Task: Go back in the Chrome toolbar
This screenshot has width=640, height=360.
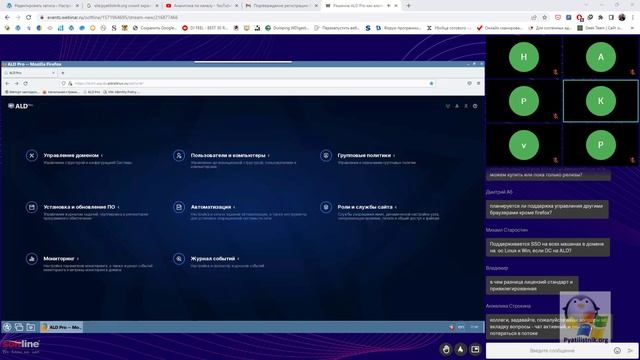Action: [x=7, y=18]
